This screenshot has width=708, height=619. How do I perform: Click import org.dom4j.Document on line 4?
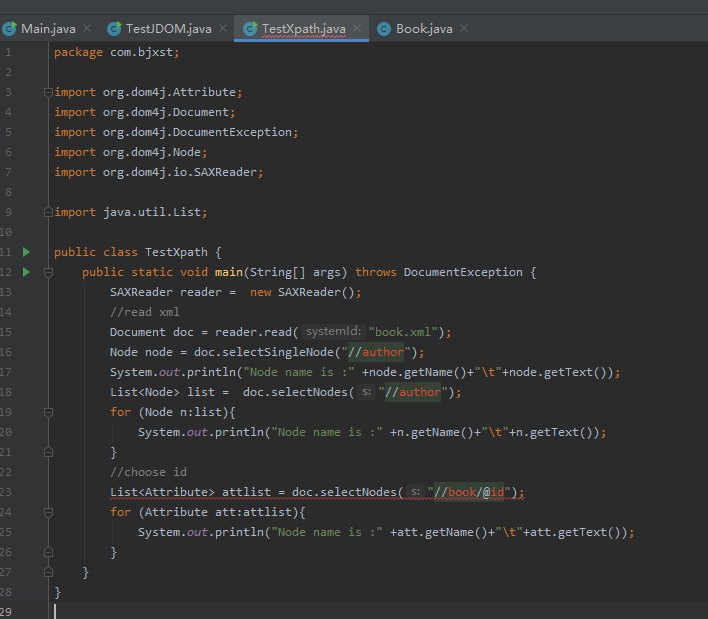click(144, 112)
